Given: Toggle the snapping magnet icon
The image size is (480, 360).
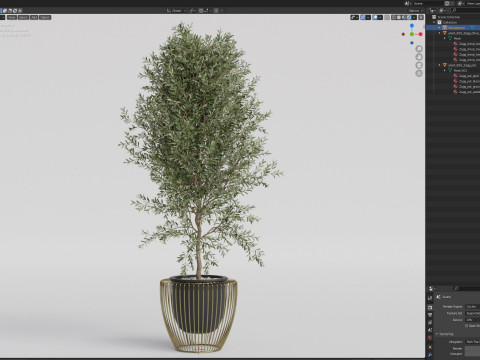Looking at the screenshot, I should click(x=201, y=11).
